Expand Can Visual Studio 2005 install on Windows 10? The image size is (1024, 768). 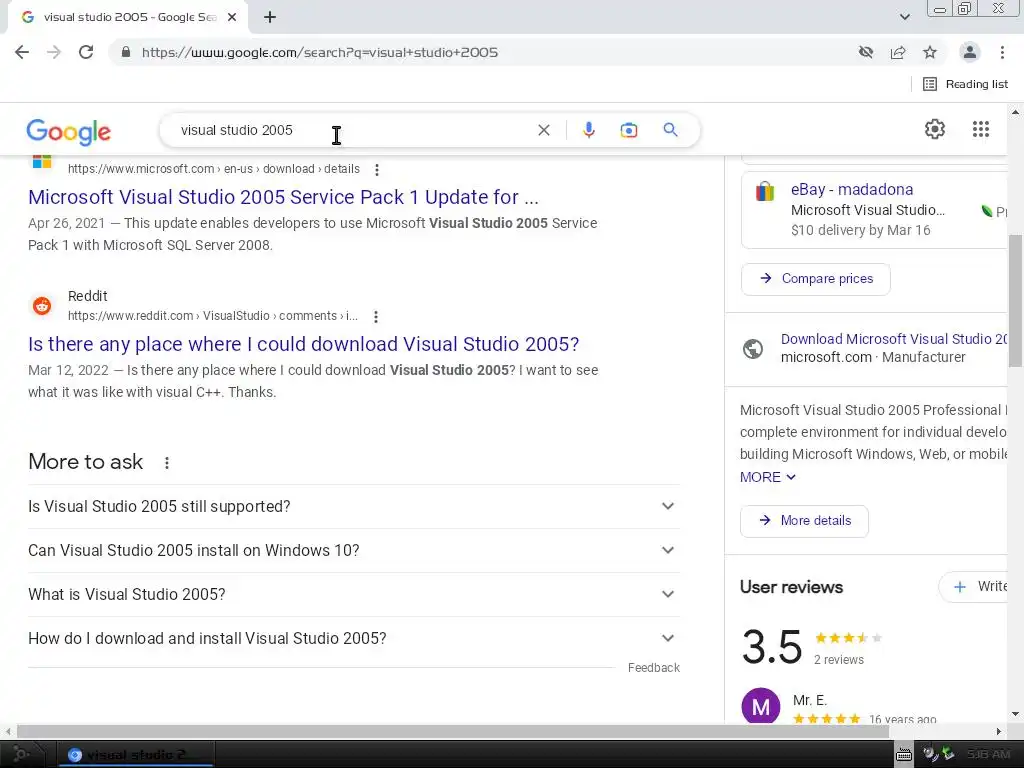[x=354, y=550]
